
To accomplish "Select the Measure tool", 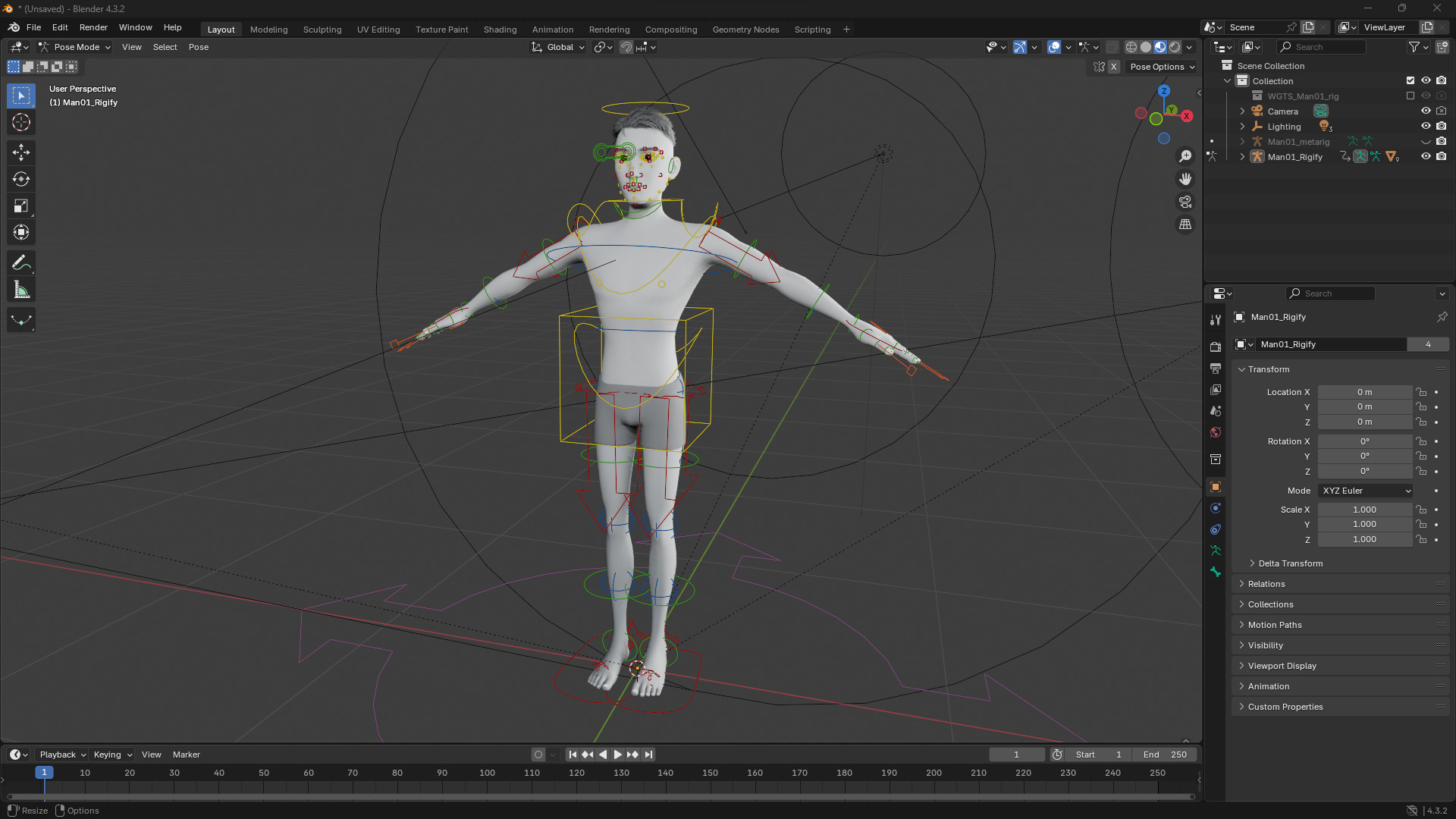I will pyautogui.click(x=21, y=290).
